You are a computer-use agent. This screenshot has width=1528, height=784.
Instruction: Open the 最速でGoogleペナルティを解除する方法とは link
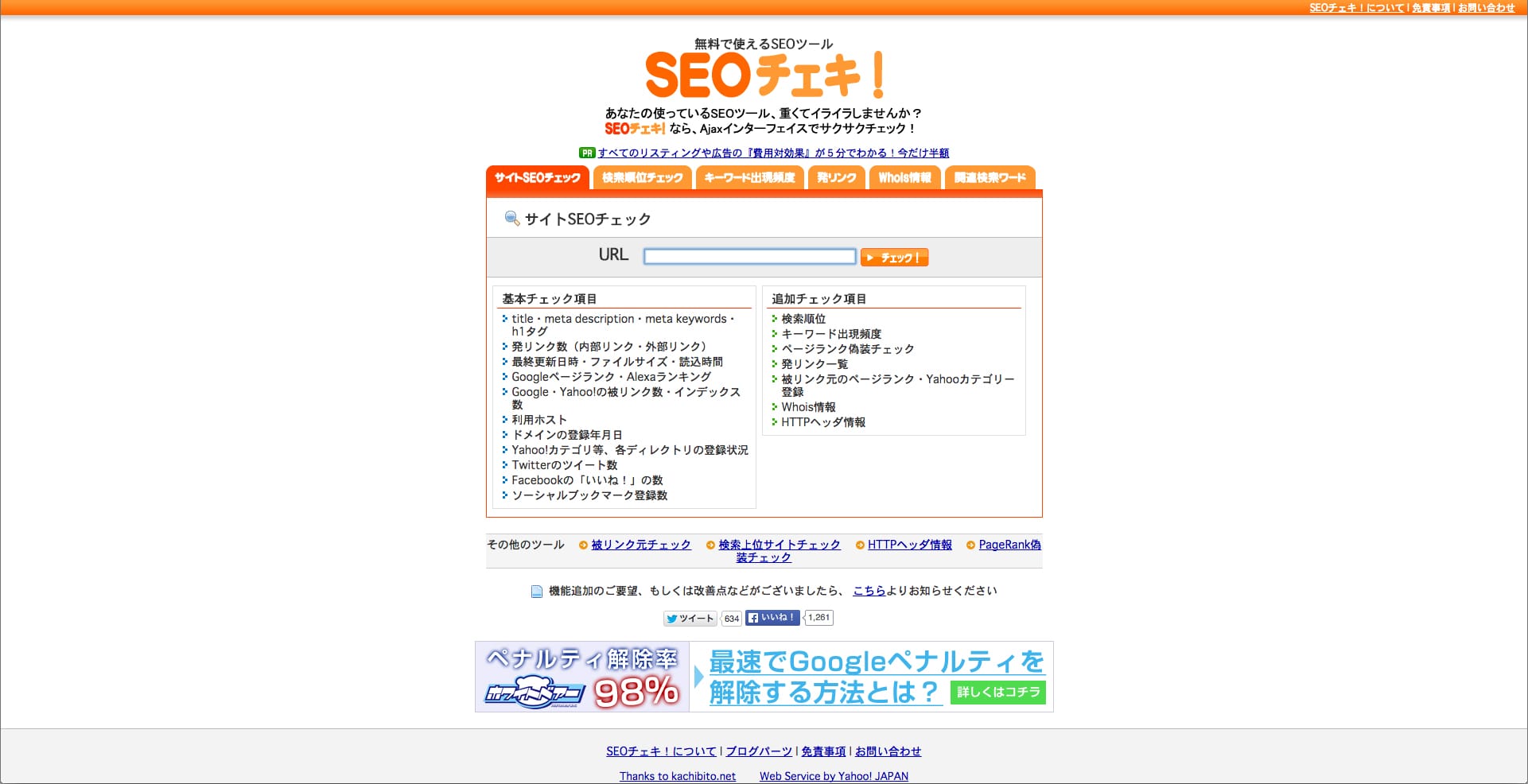point(877,677)
